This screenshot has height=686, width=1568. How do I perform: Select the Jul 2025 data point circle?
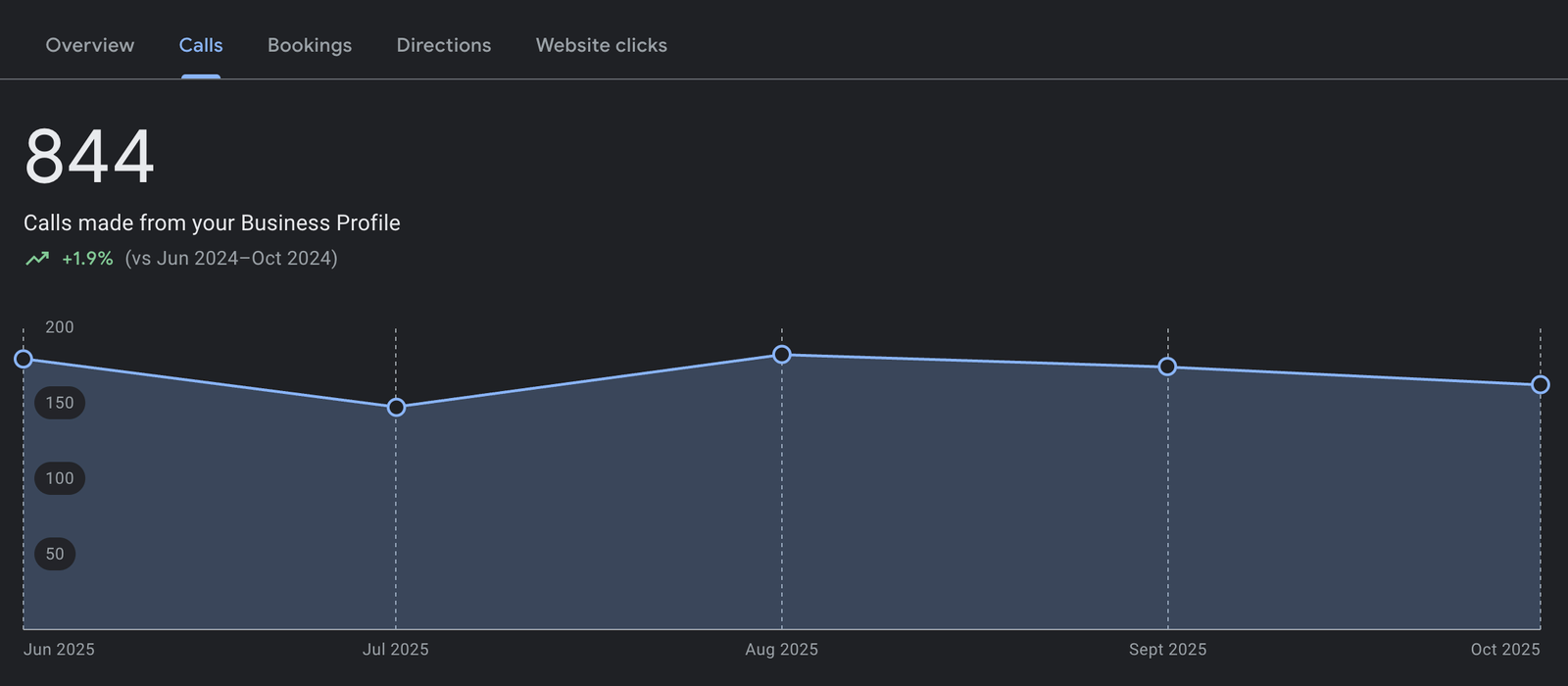(396, 407)
